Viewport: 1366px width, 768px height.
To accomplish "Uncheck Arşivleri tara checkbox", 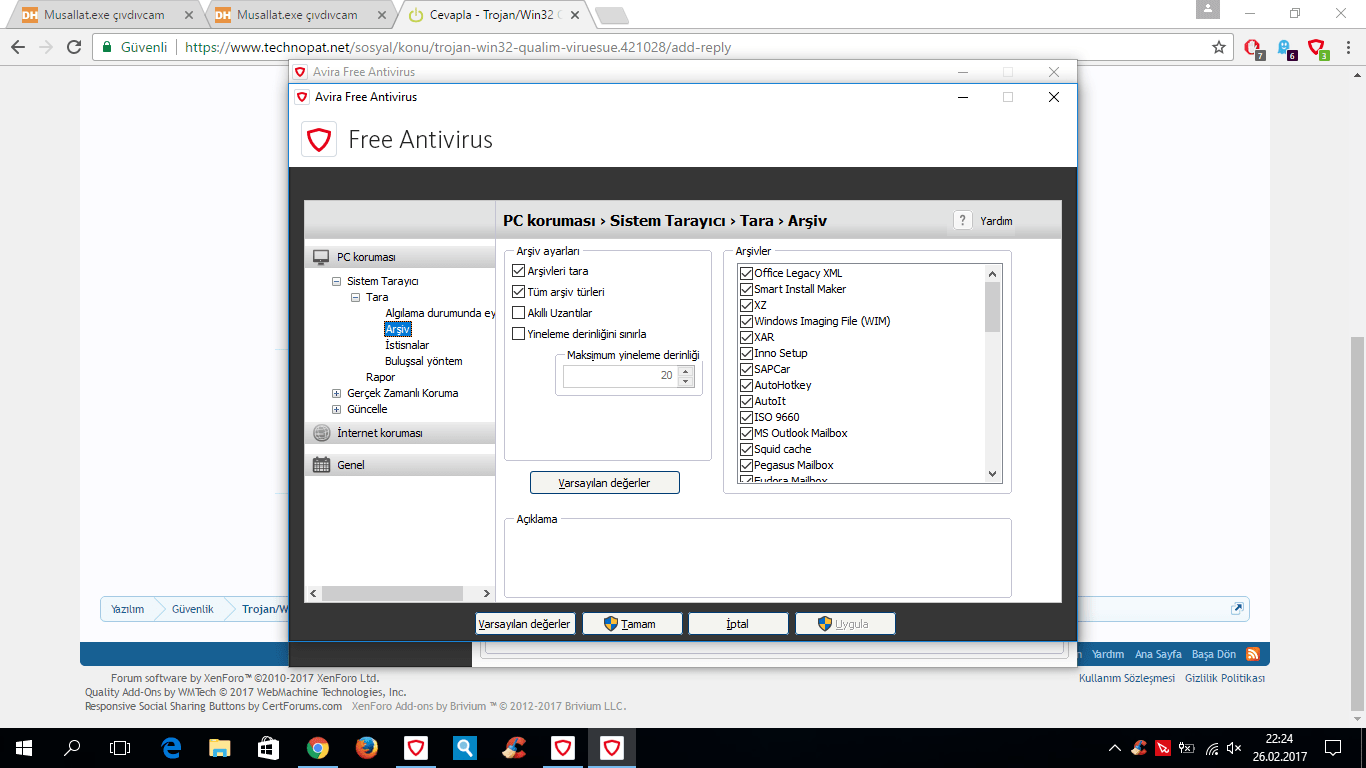I will click(x=518, y=271).
